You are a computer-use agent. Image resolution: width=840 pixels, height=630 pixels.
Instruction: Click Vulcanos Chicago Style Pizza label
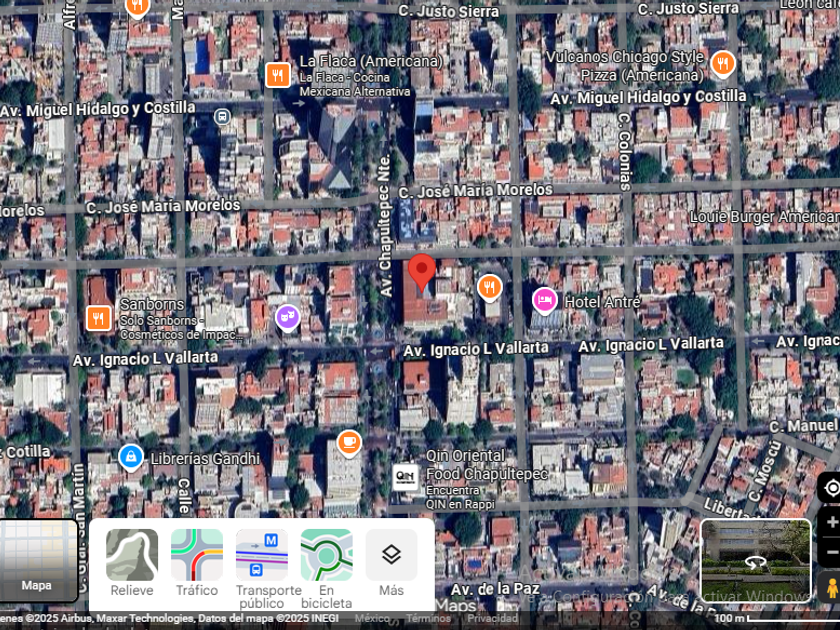[625, 66]
